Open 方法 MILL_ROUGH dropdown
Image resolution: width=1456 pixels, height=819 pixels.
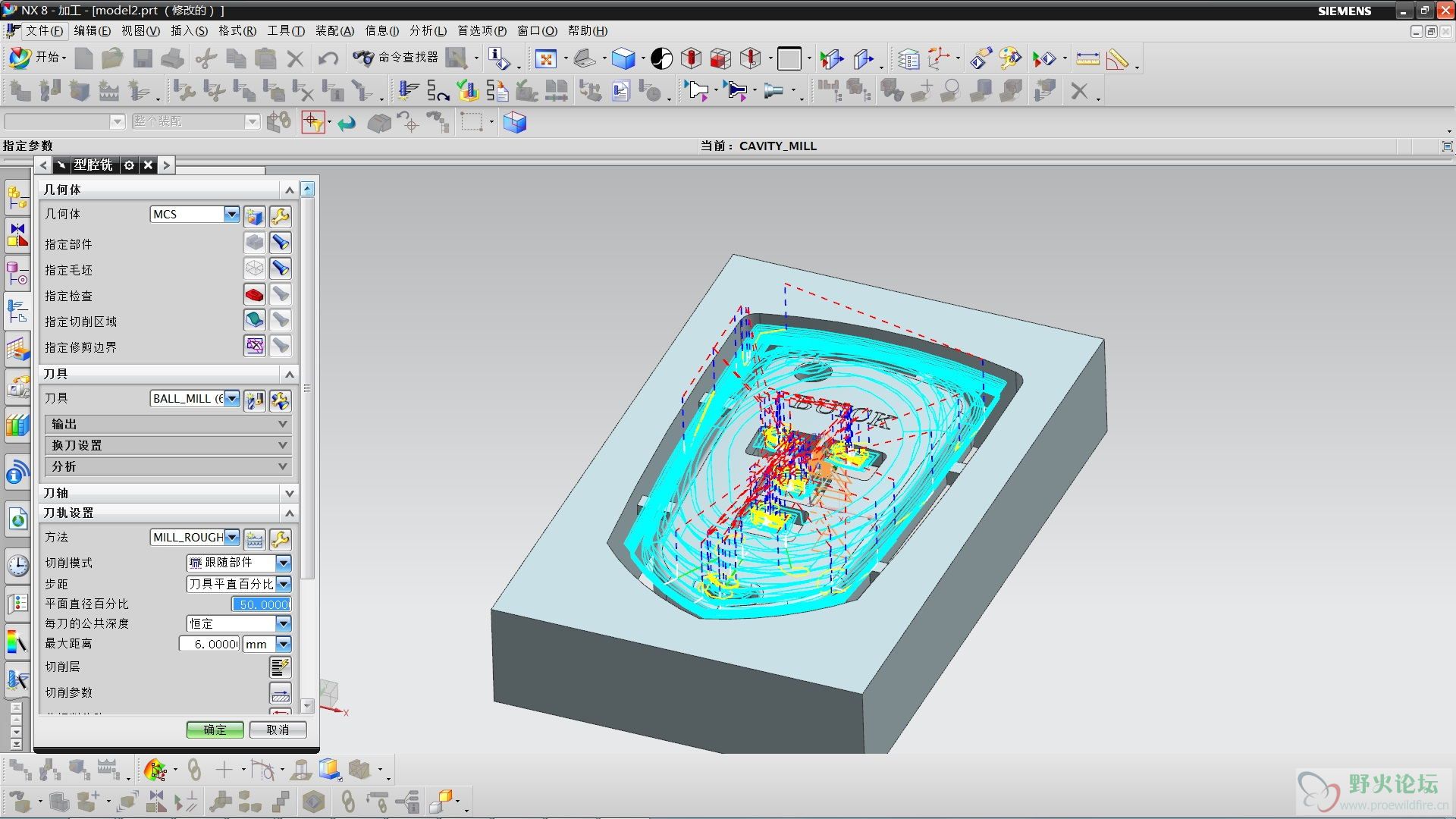[232, 537]
